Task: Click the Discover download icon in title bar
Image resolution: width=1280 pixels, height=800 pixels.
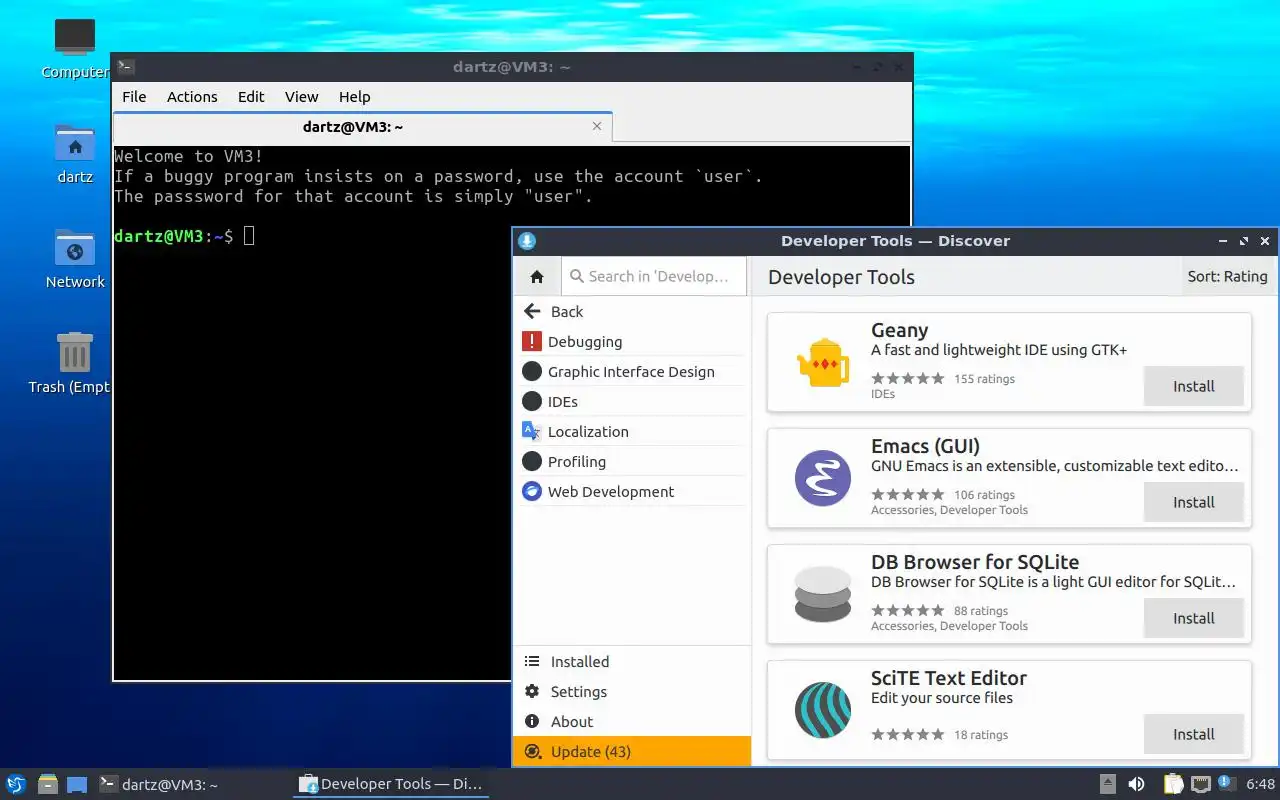Action: [527, 241]
